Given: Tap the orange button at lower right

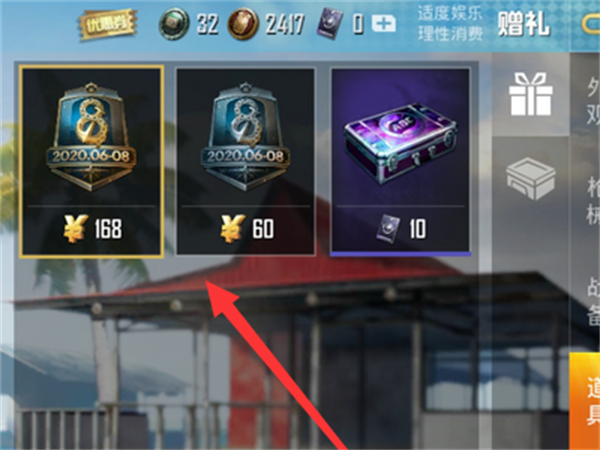Looking at the screenshot, I should [x=585, y=401].
